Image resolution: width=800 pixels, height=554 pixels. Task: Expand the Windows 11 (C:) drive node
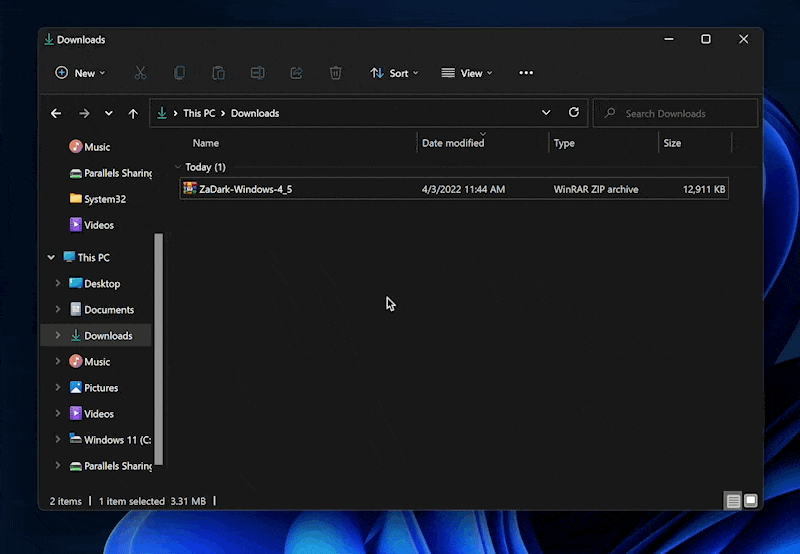pyautogui.click(x=58, y=439)
